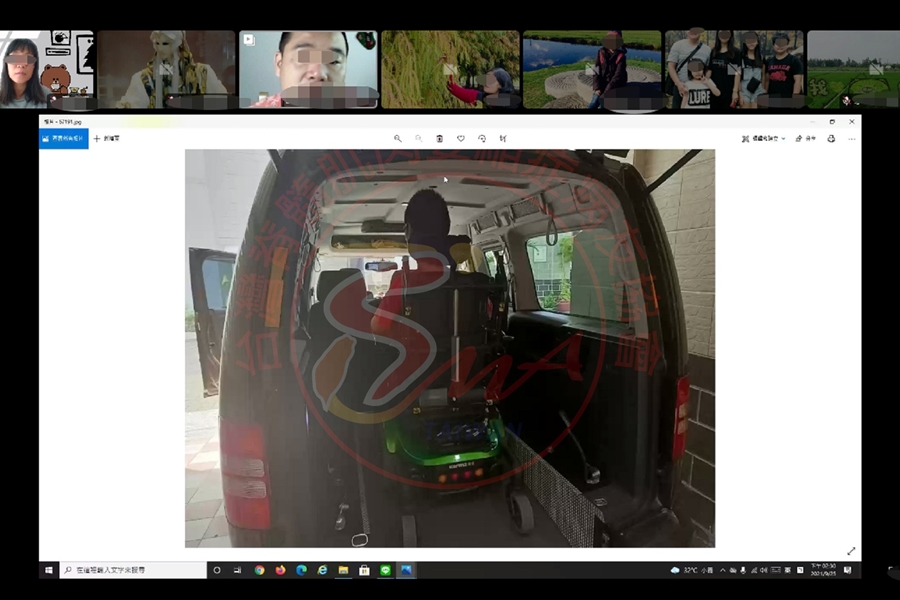The image size is (900, 600).
Task: Launch Google Chrome from the taskbar
Action: pos(259,570)
